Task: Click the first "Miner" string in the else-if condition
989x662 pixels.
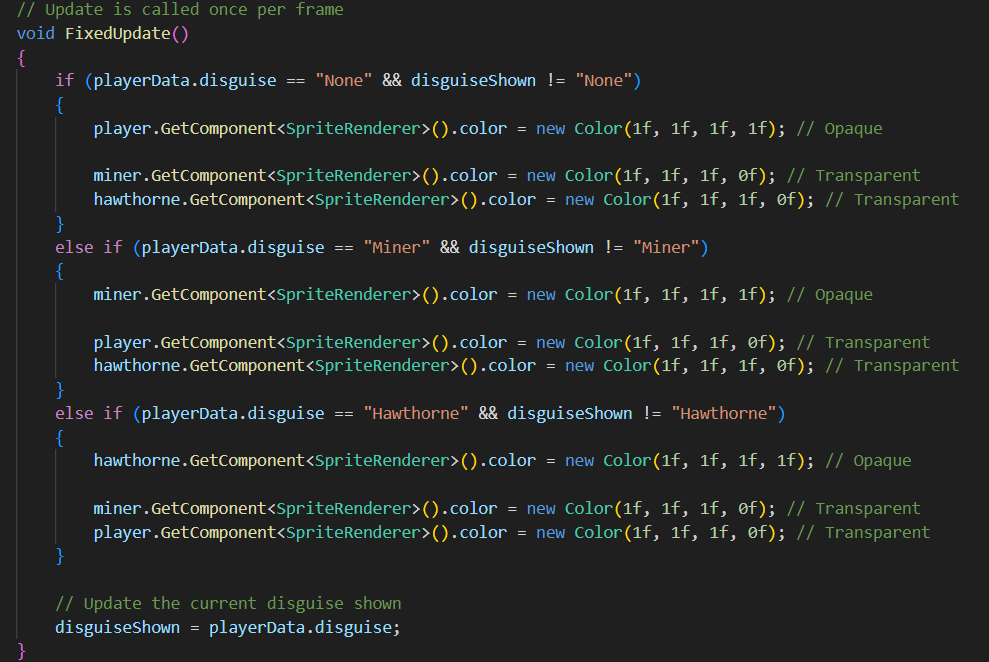Action: point(395,247)
